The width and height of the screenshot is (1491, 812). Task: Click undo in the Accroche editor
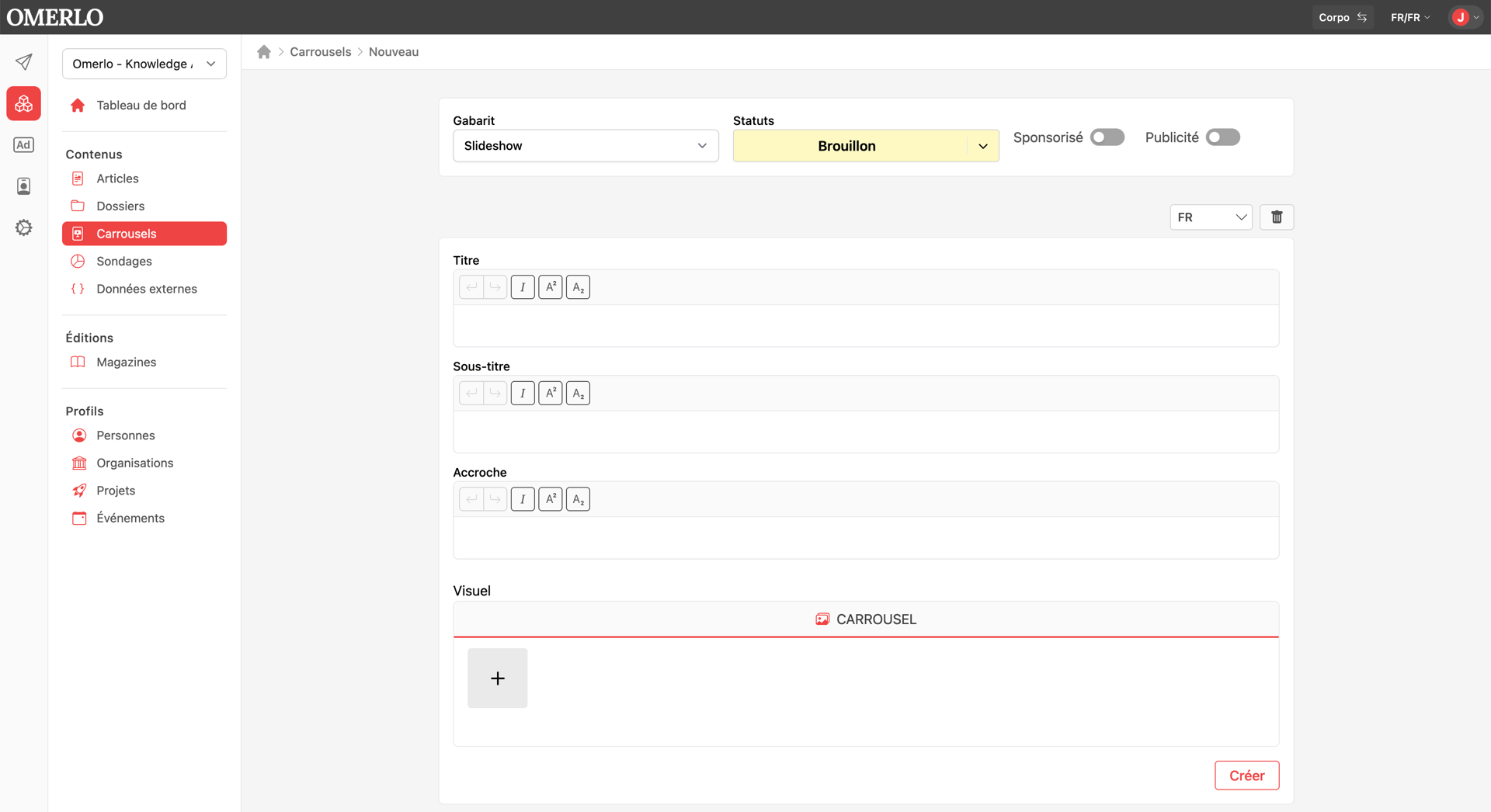[x=471, y=499]
